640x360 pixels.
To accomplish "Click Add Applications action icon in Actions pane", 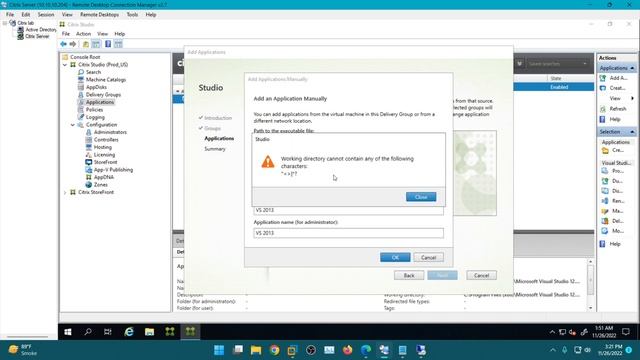I will [x=603, y=78].
